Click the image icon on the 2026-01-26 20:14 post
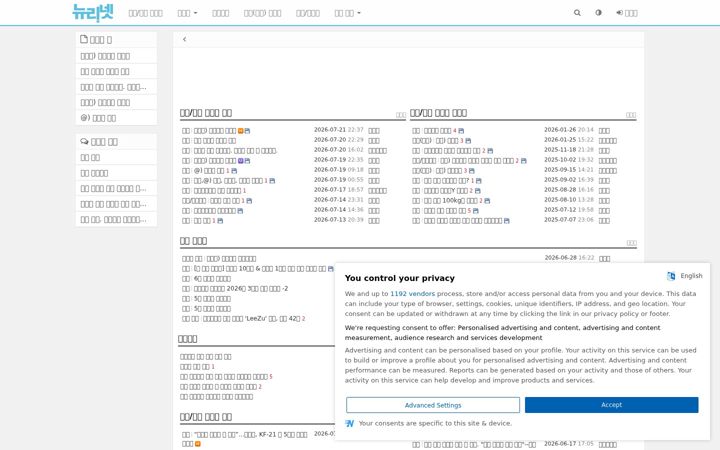 (461, 131)
